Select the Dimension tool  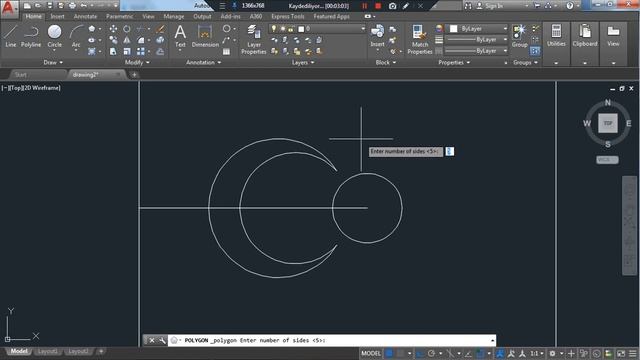pos(205,36)
